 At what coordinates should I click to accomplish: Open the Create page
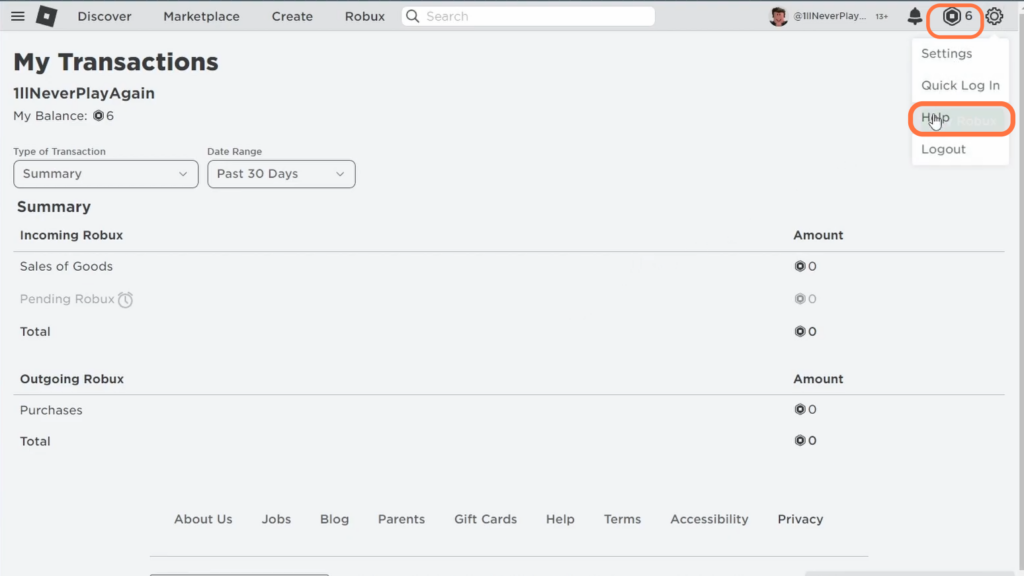tap(292, 16)
